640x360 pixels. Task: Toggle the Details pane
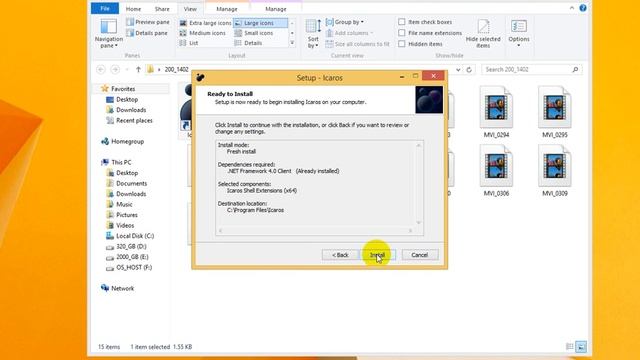(x=147, y=33)
